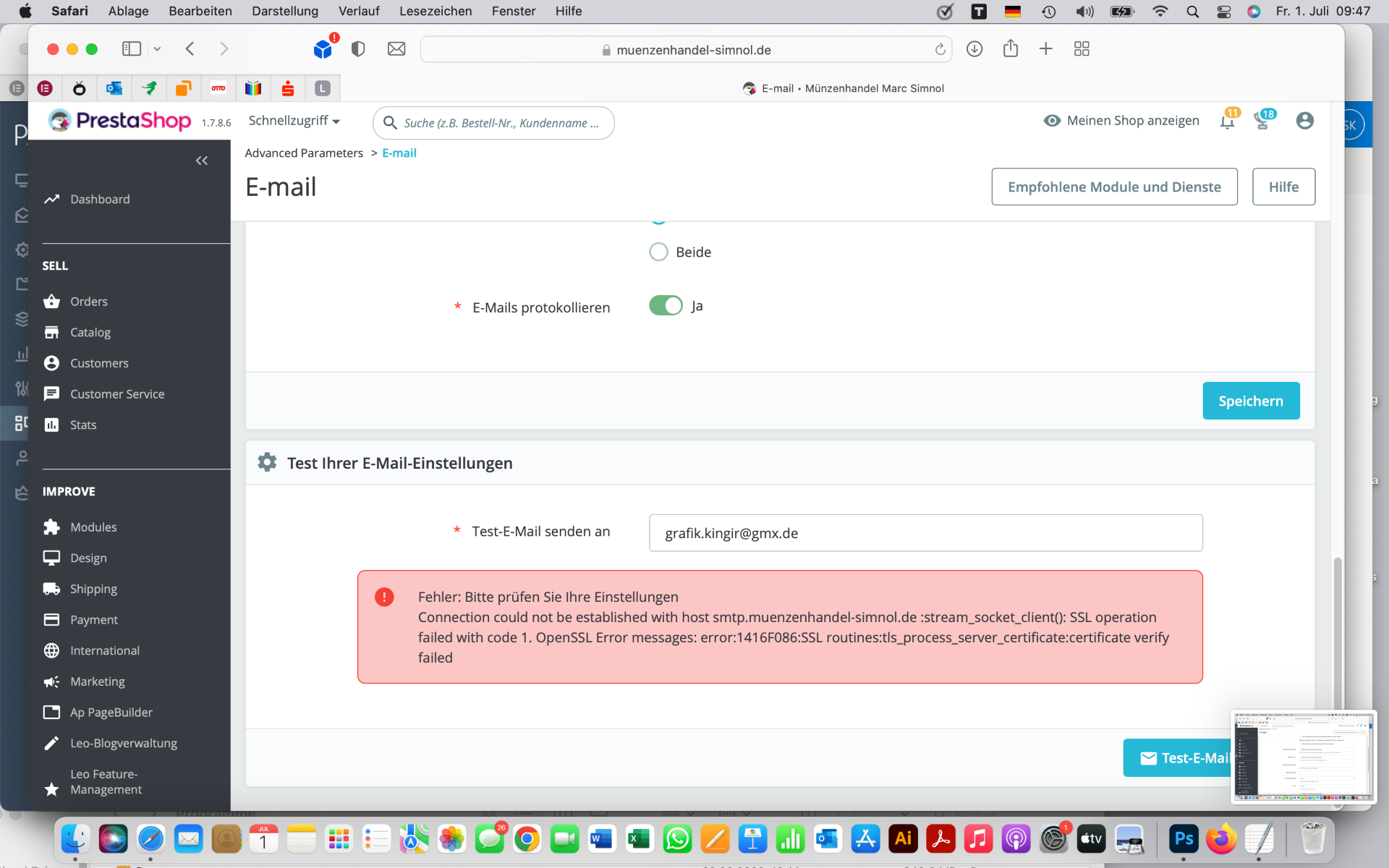Click the notifications bell icon
This screenshot has height=868, width=1389.
[1227, 122]
